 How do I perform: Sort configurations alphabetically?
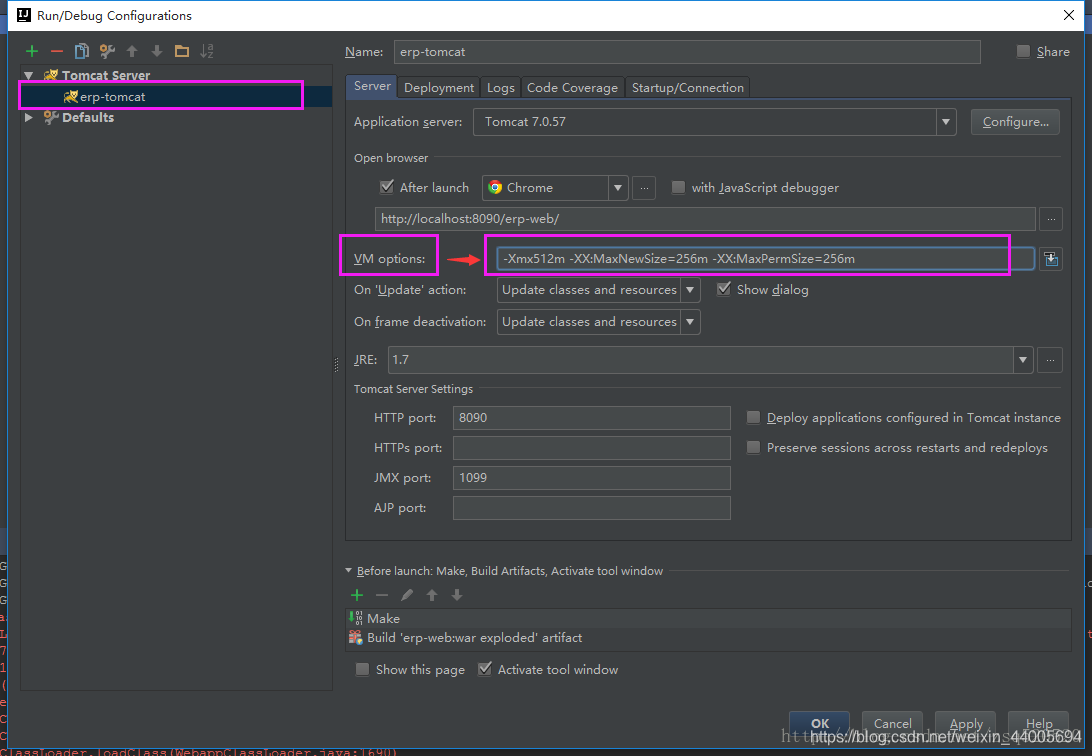tap(207, 51)
